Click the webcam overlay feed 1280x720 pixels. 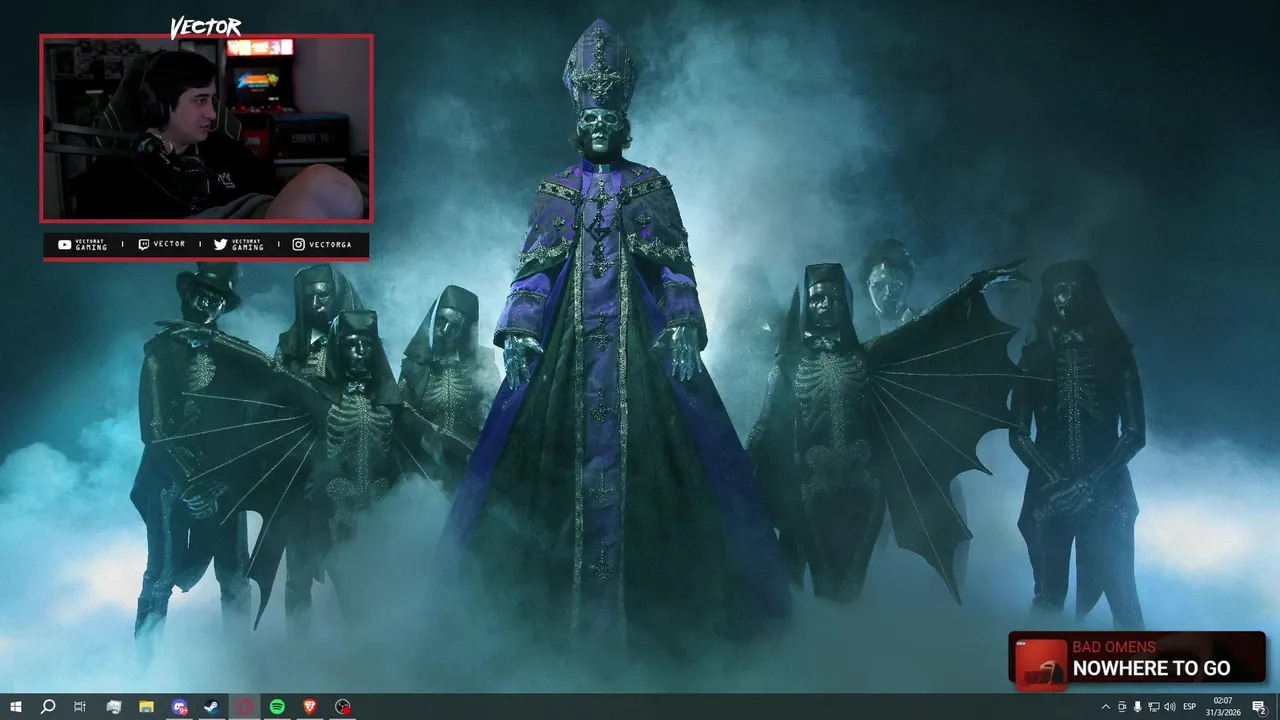pyautogui.click(x=206, y=128)
